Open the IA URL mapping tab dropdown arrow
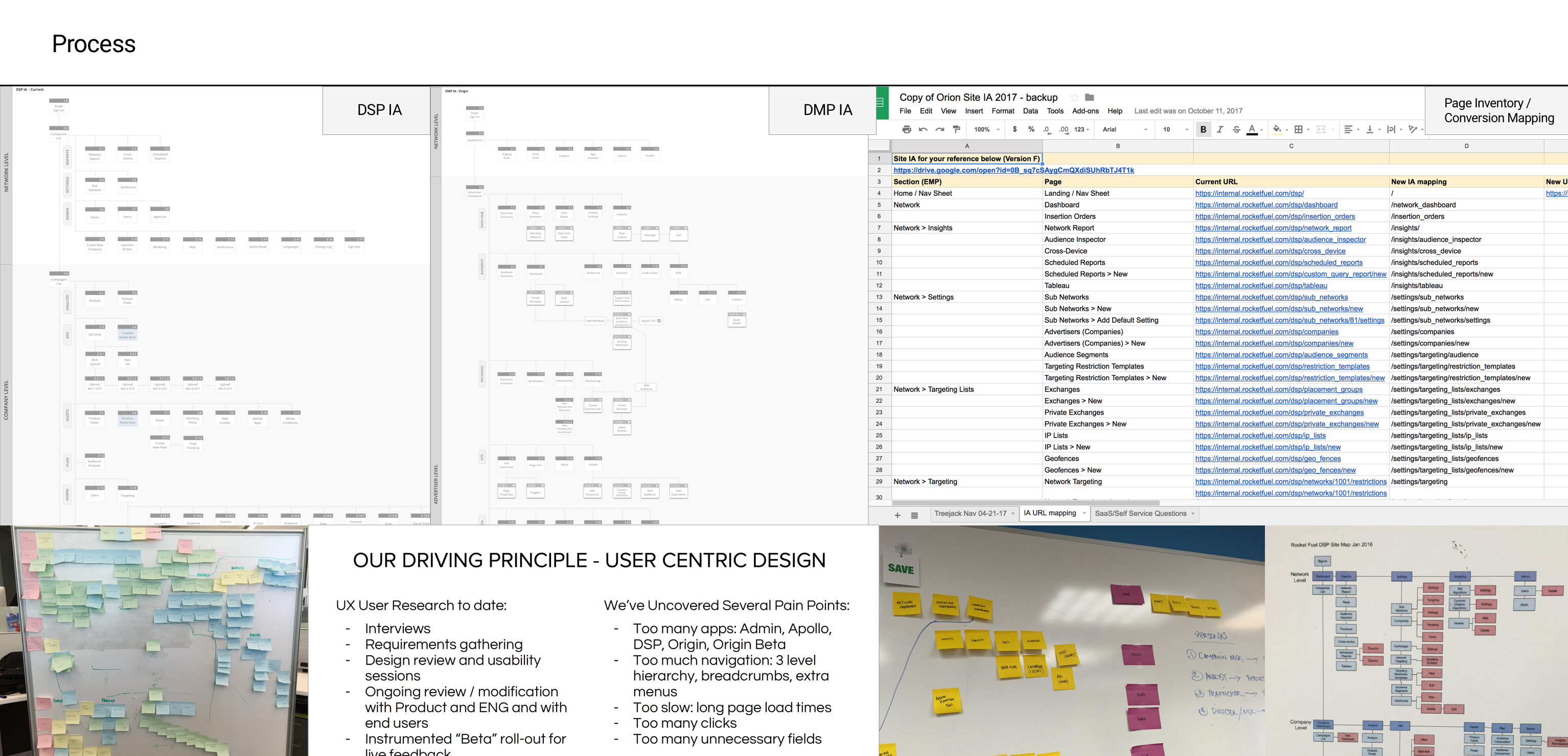1568x756 pixels. click(x=1084, y=513)
